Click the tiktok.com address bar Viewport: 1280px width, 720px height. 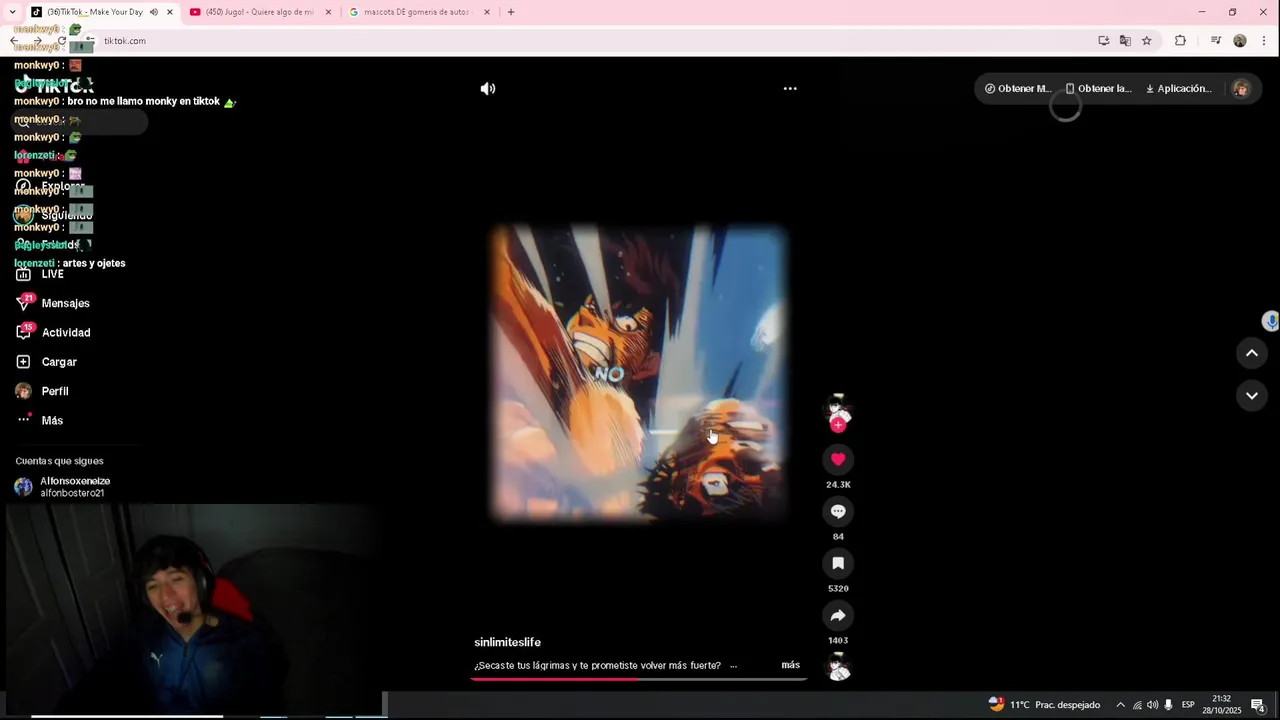point(590,41)
